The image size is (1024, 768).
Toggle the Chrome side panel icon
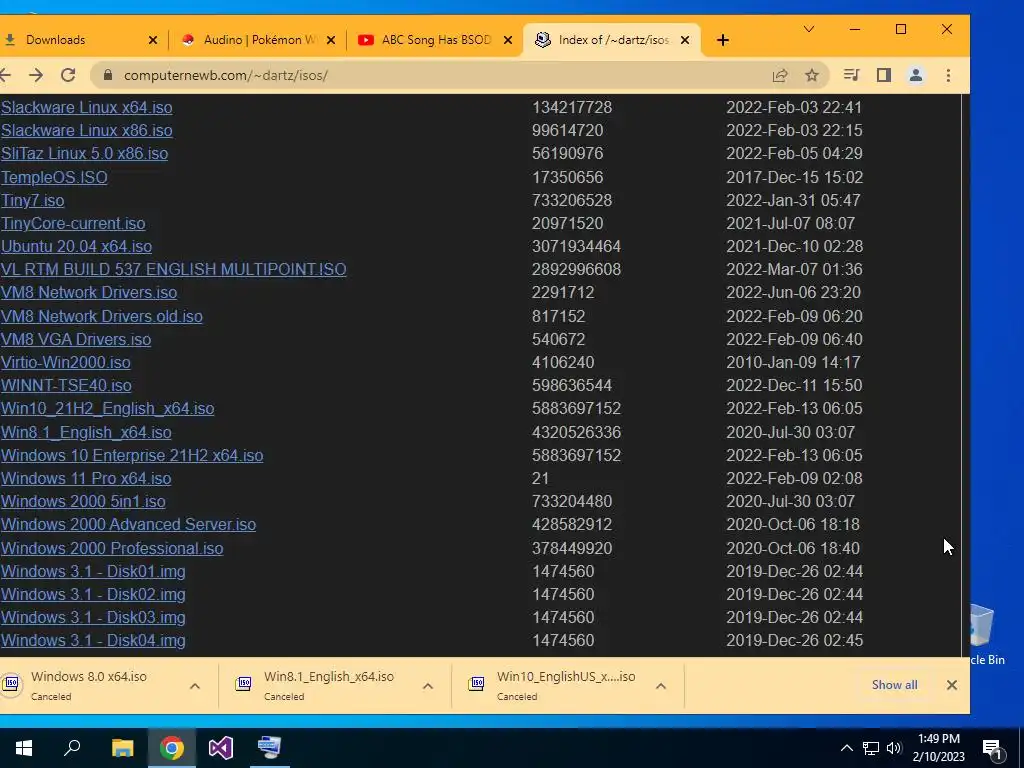click(884, 75)
